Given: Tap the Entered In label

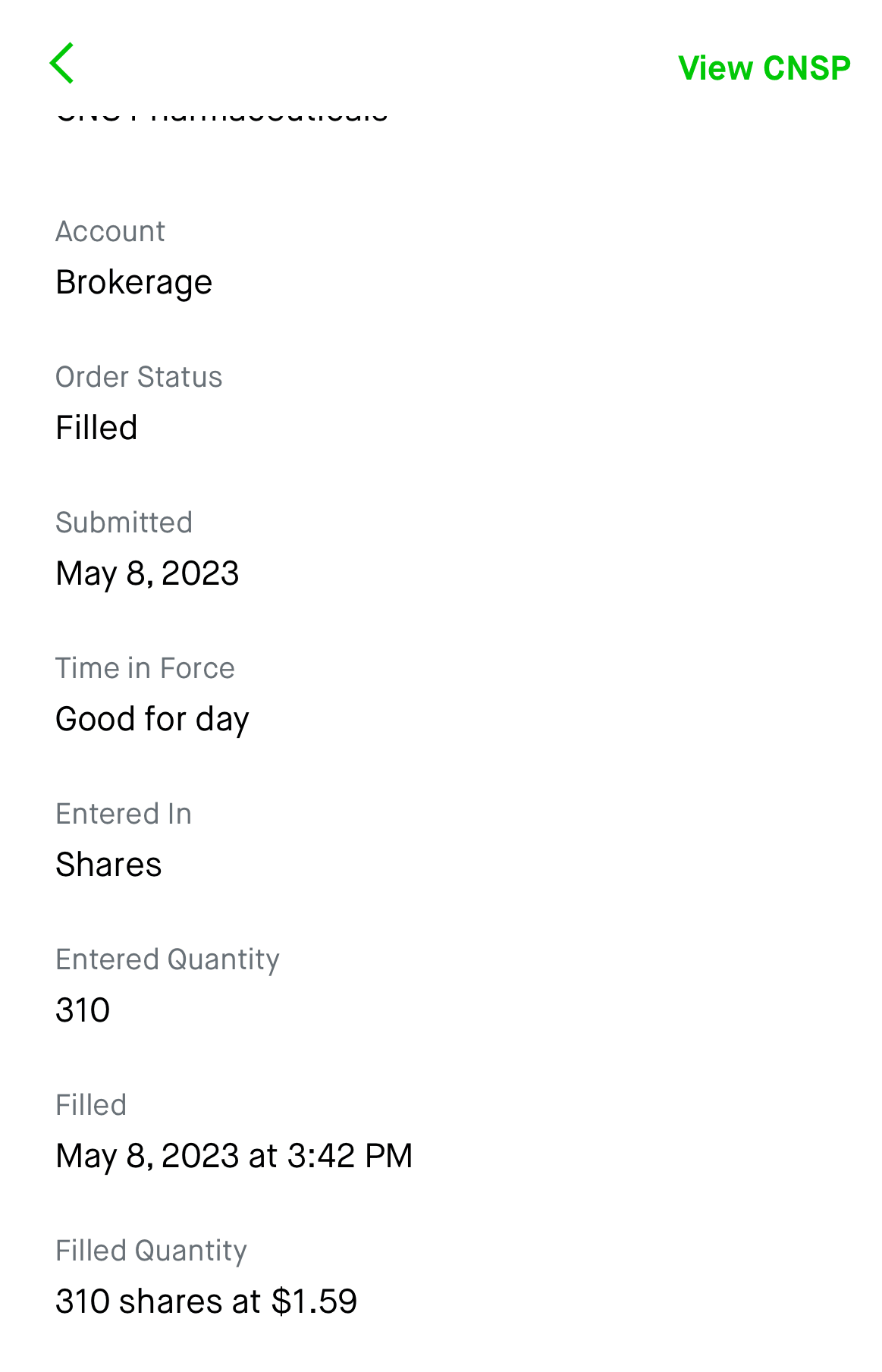Looking at the screenshot, I should (x=124, y=814).
